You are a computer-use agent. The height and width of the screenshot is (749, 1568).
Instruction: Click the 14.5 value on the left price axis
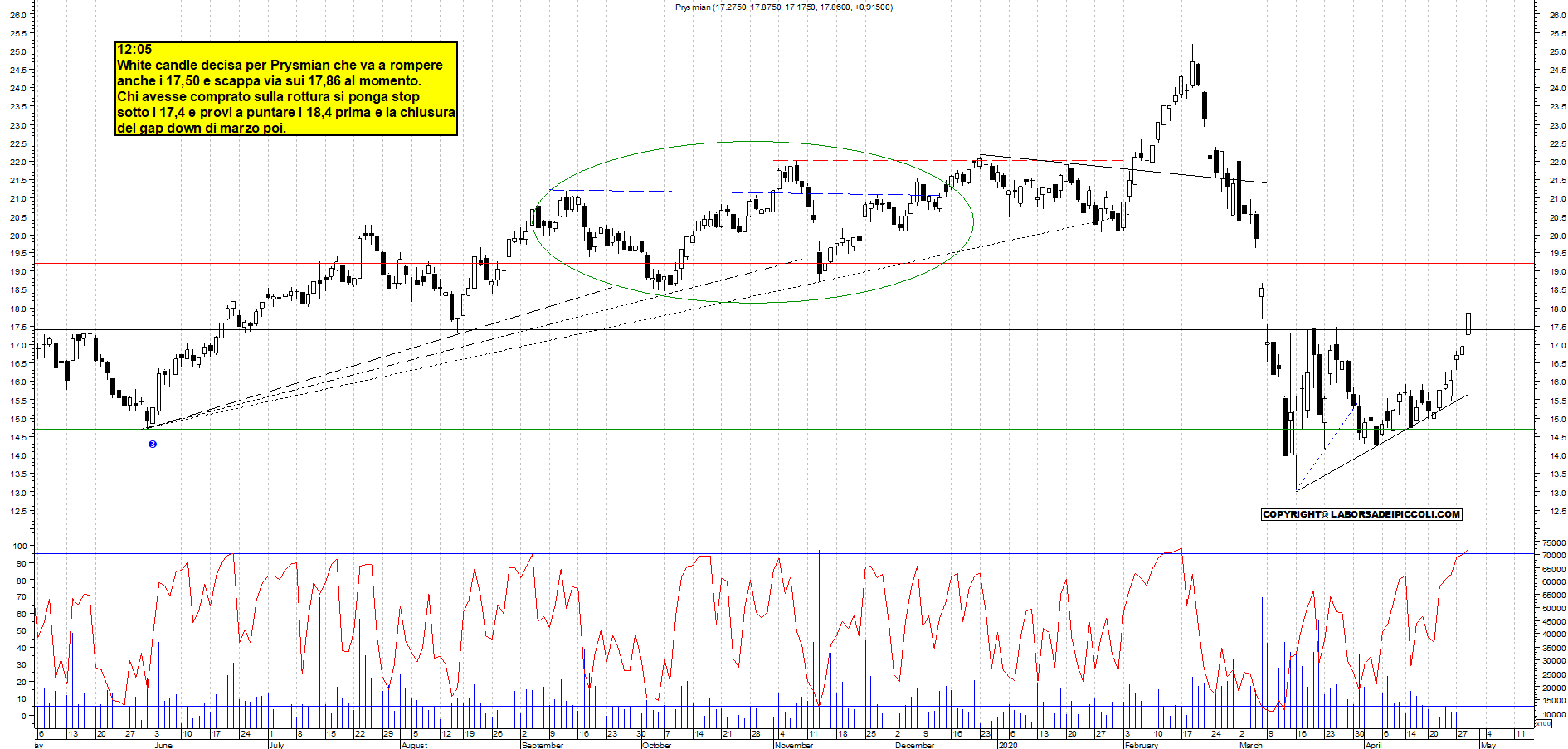(17, 437)
